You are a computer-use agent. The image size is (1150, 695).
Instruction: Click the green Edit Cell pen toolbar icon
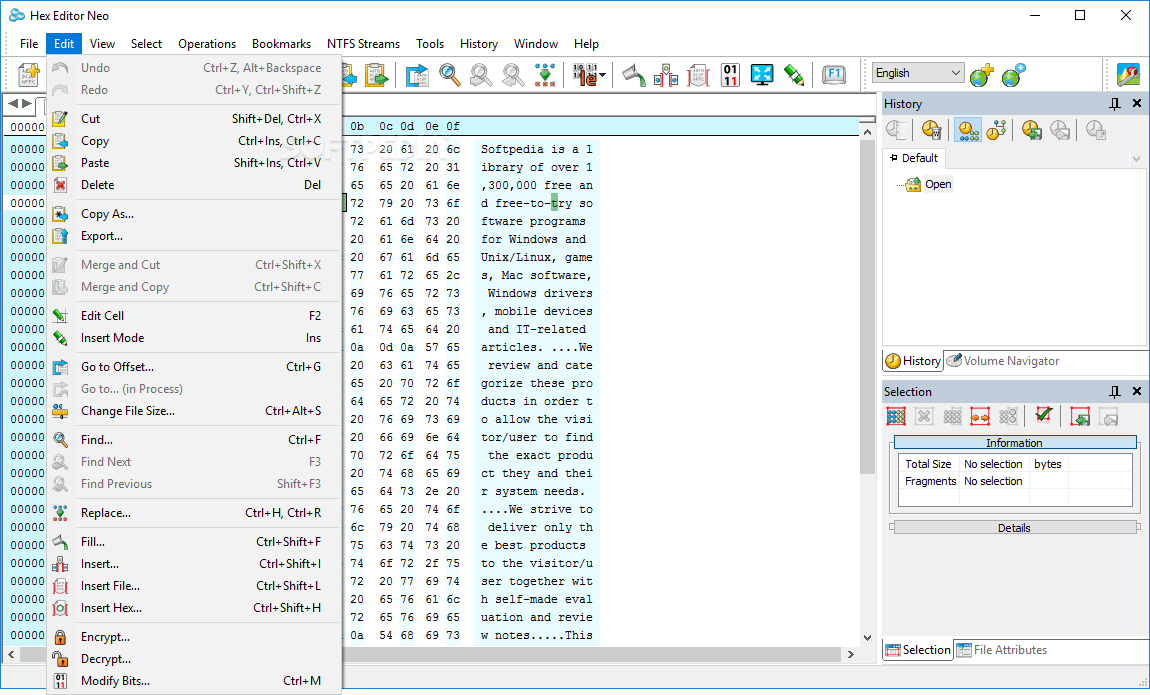794,74
